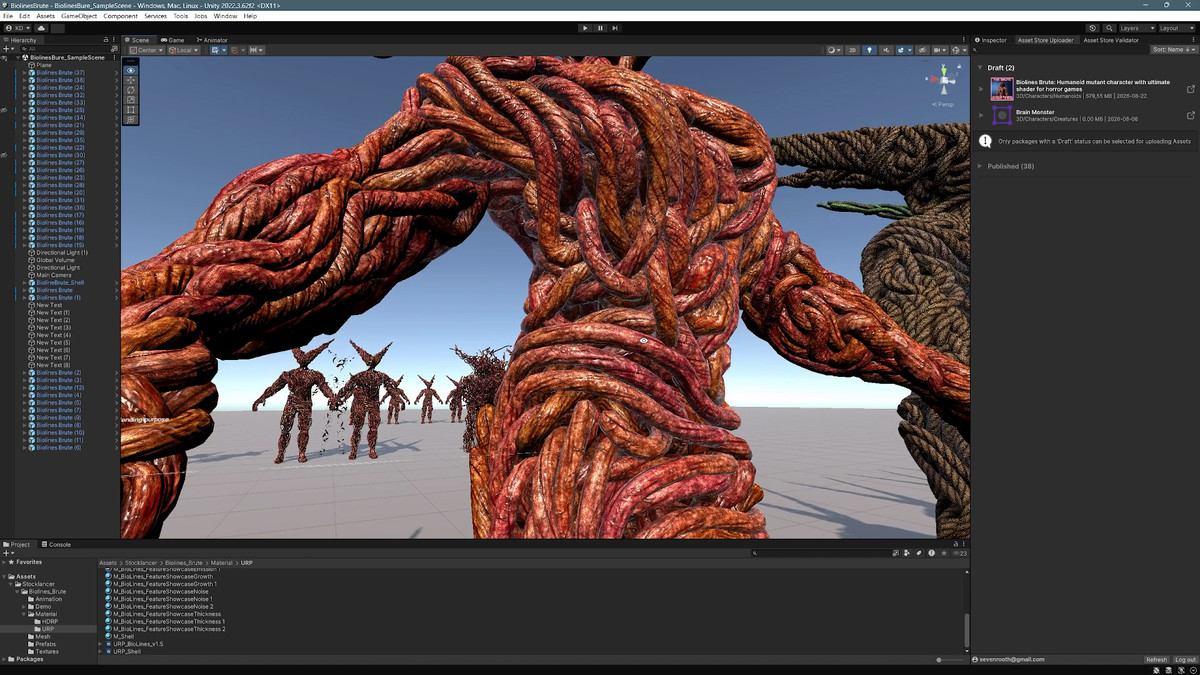The height and width of the screenshot is (675, 1200).
Task: Expand Biolines Brute (37) in Hierarchy
Action: 25,73
